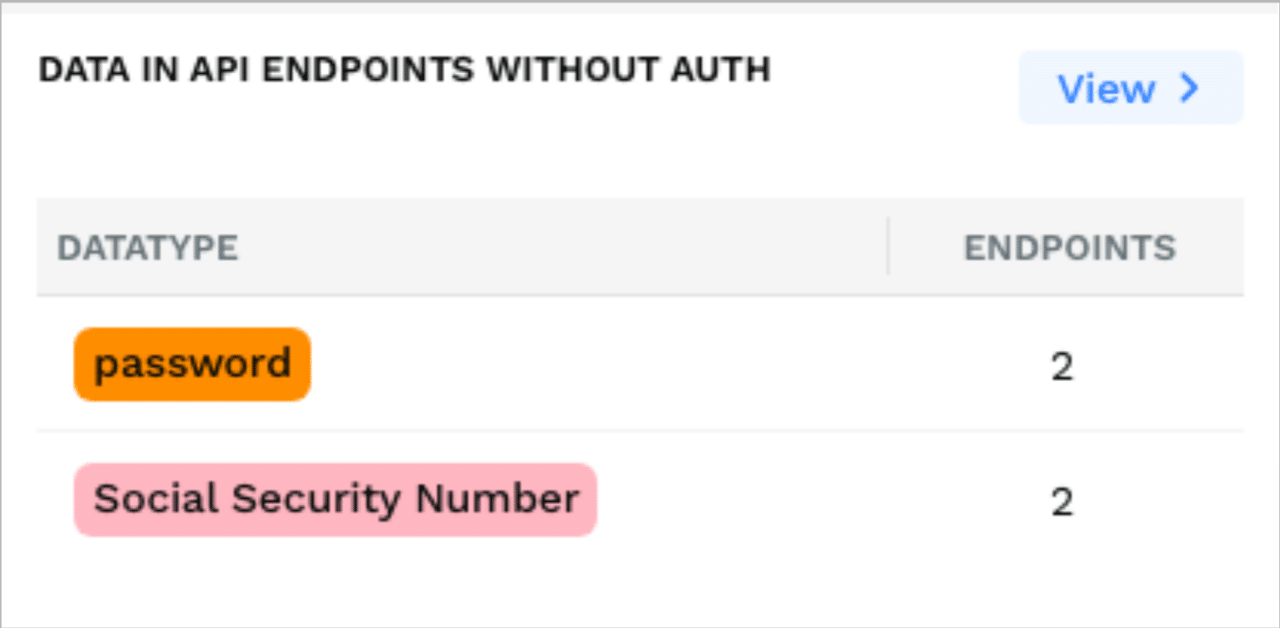Click the word View in the blue button
This screenshot has width=1280, height=628.
coord(1106,88)
